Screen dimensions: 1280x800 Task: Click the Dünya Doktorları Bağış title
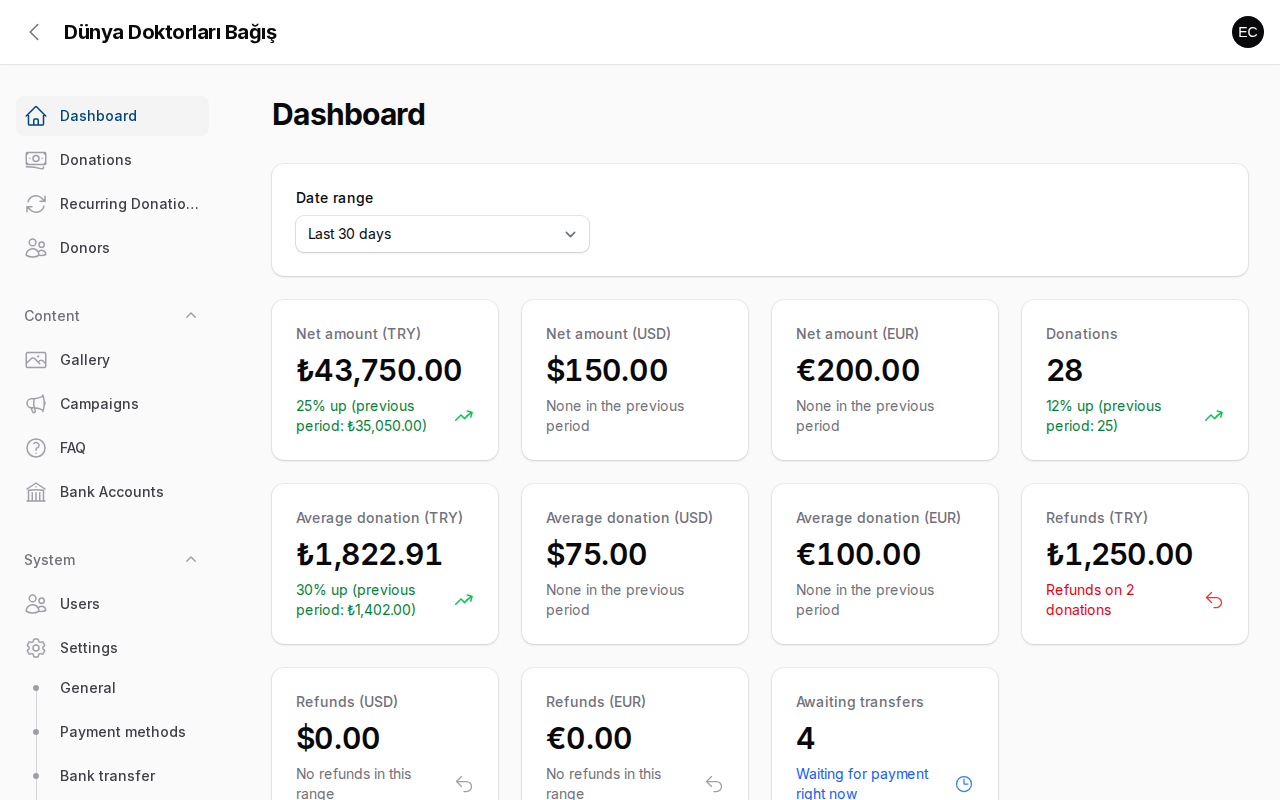pos(170,32)
